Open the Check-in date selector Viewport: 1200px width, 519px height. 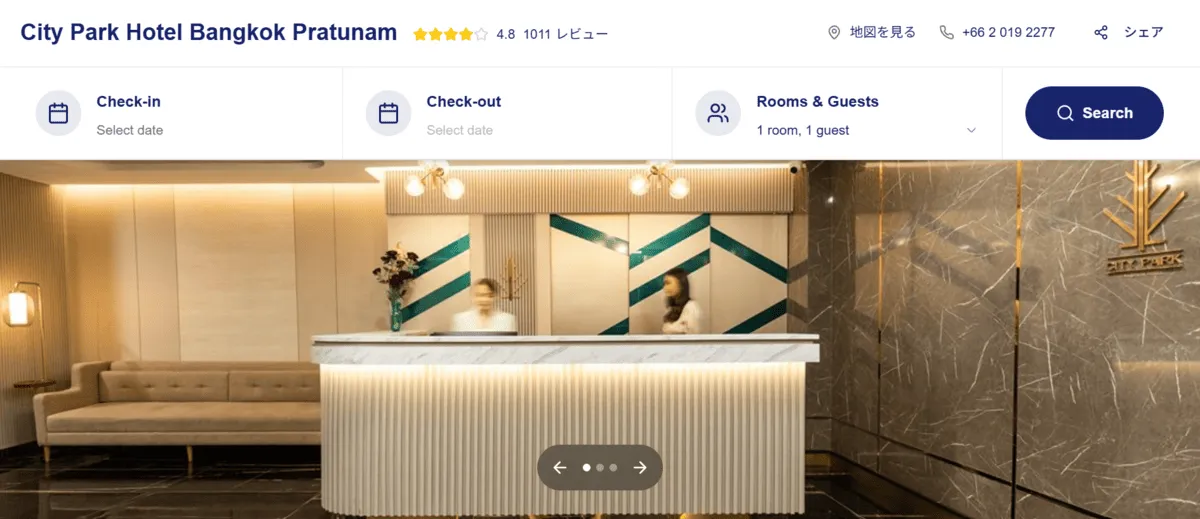point(172,113)
